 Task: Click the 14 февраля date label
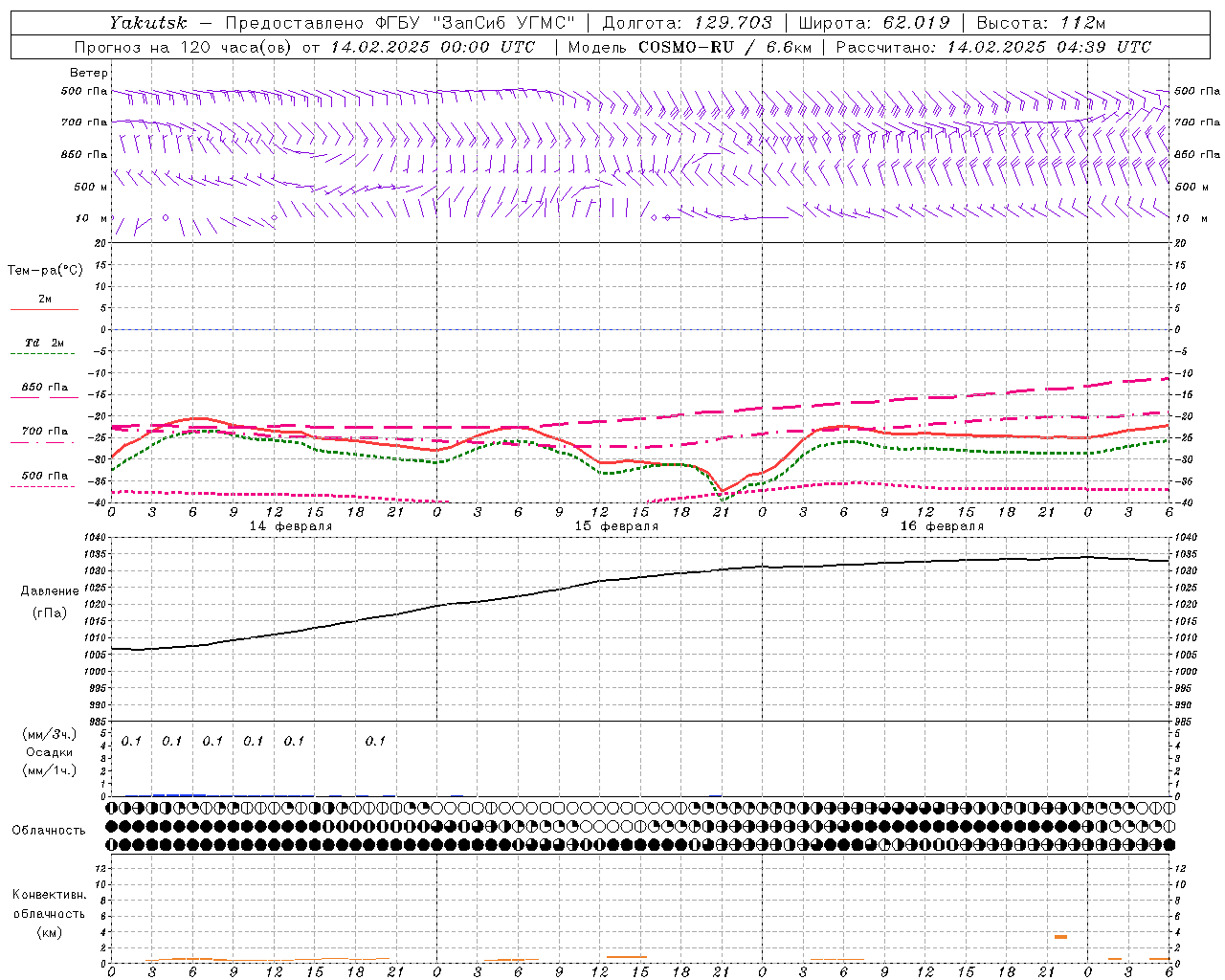[291, 526]
